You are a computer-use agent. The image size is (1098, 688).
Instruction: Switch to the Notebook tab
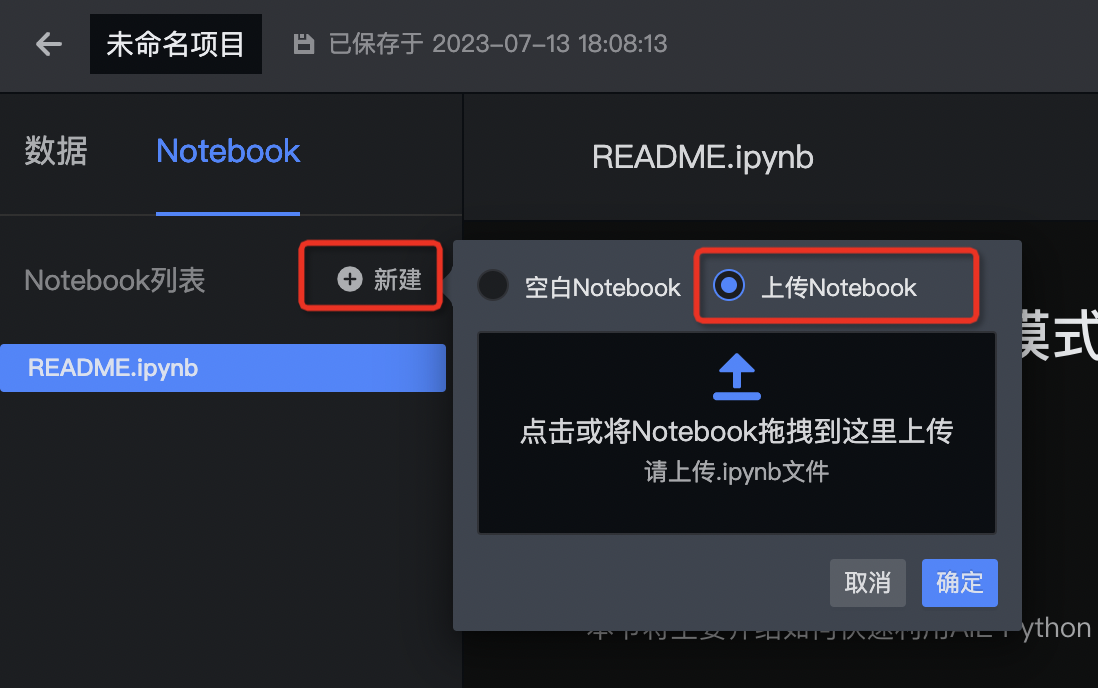click(228, 151)
